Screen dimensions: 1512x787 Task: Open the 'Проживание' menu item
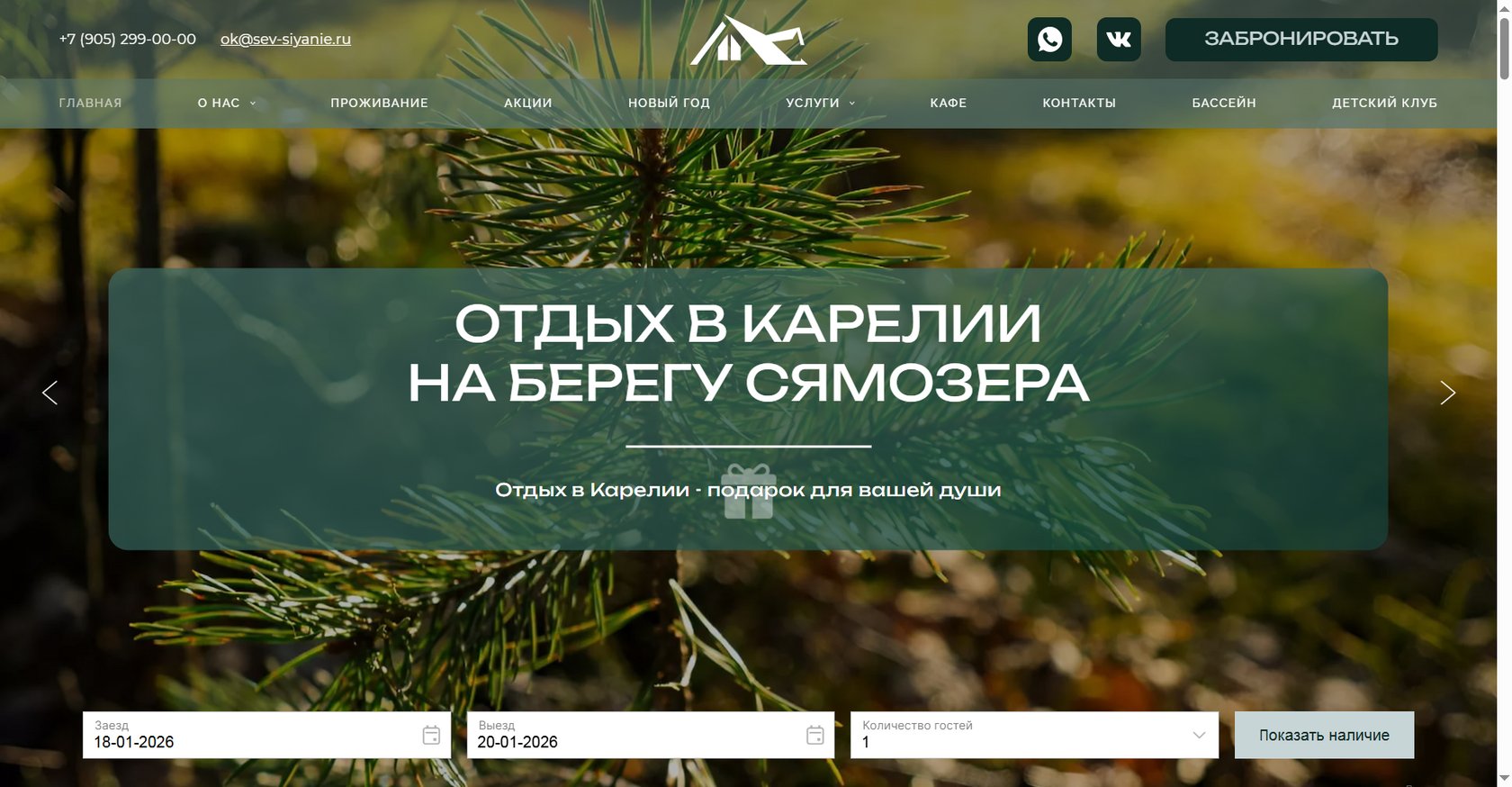(379, 103)
